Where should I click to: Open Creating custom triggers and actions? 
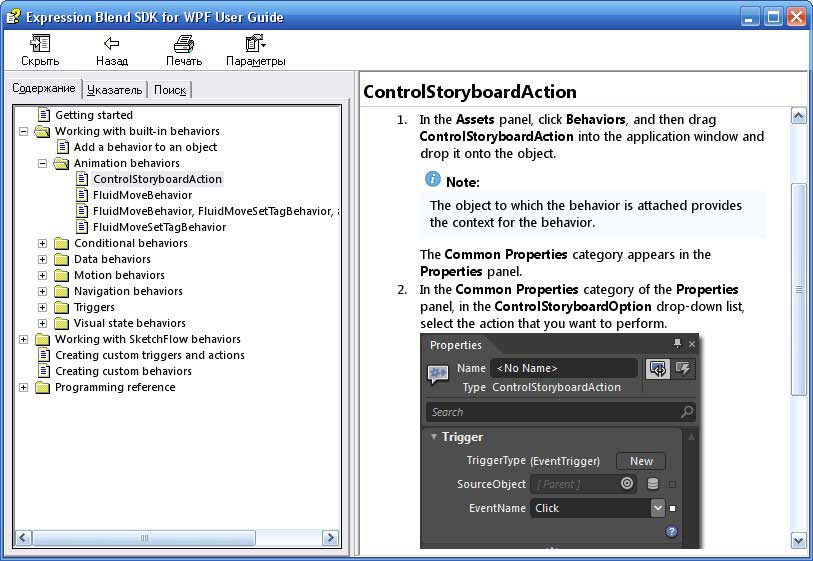coord(150,355)
